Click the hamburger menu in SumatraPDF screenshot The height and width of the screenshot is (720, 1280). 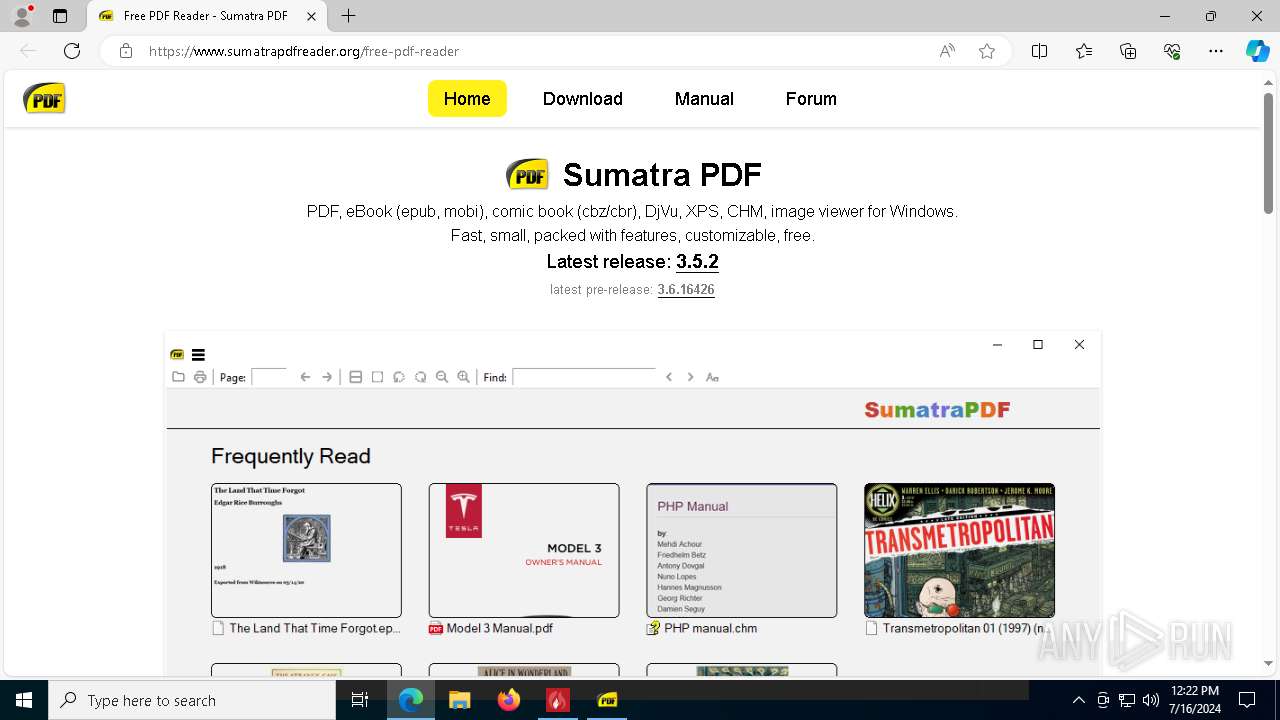198,354
